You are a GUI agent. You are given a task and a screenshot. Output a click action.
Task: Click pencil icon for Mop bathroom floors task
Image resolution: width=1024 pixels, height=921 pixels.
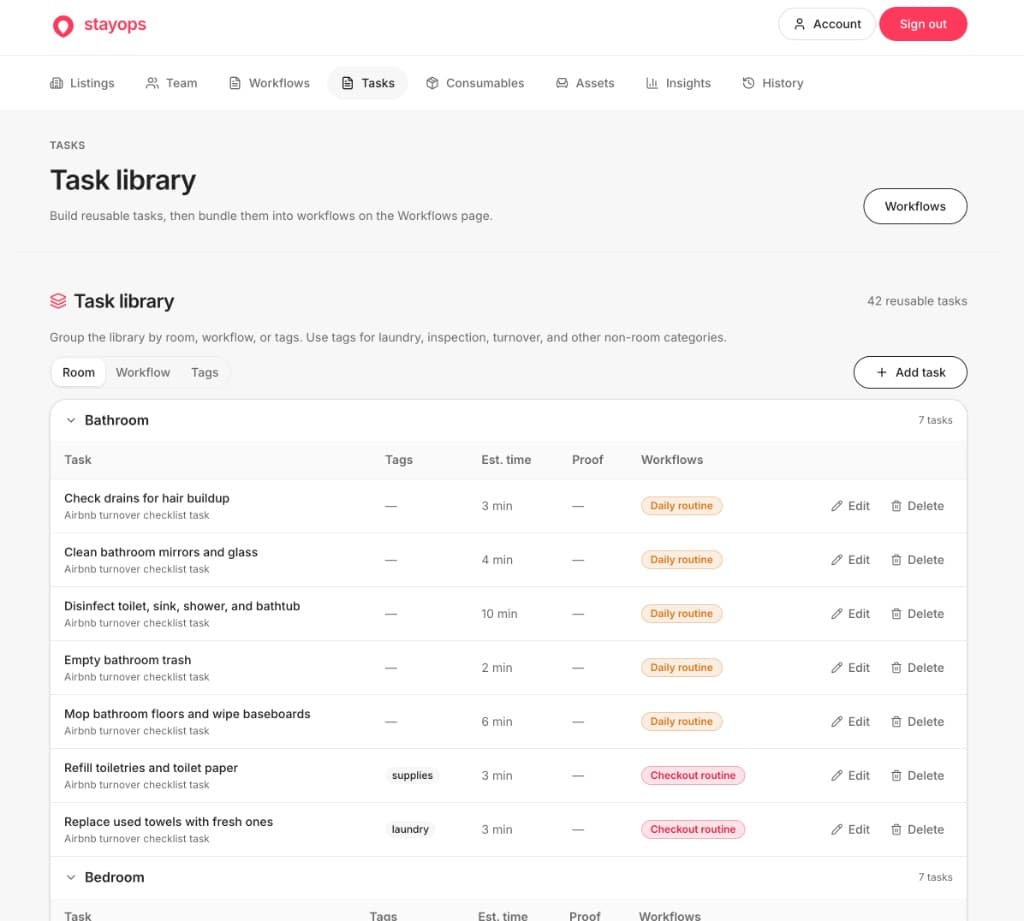tap(837, 721)
